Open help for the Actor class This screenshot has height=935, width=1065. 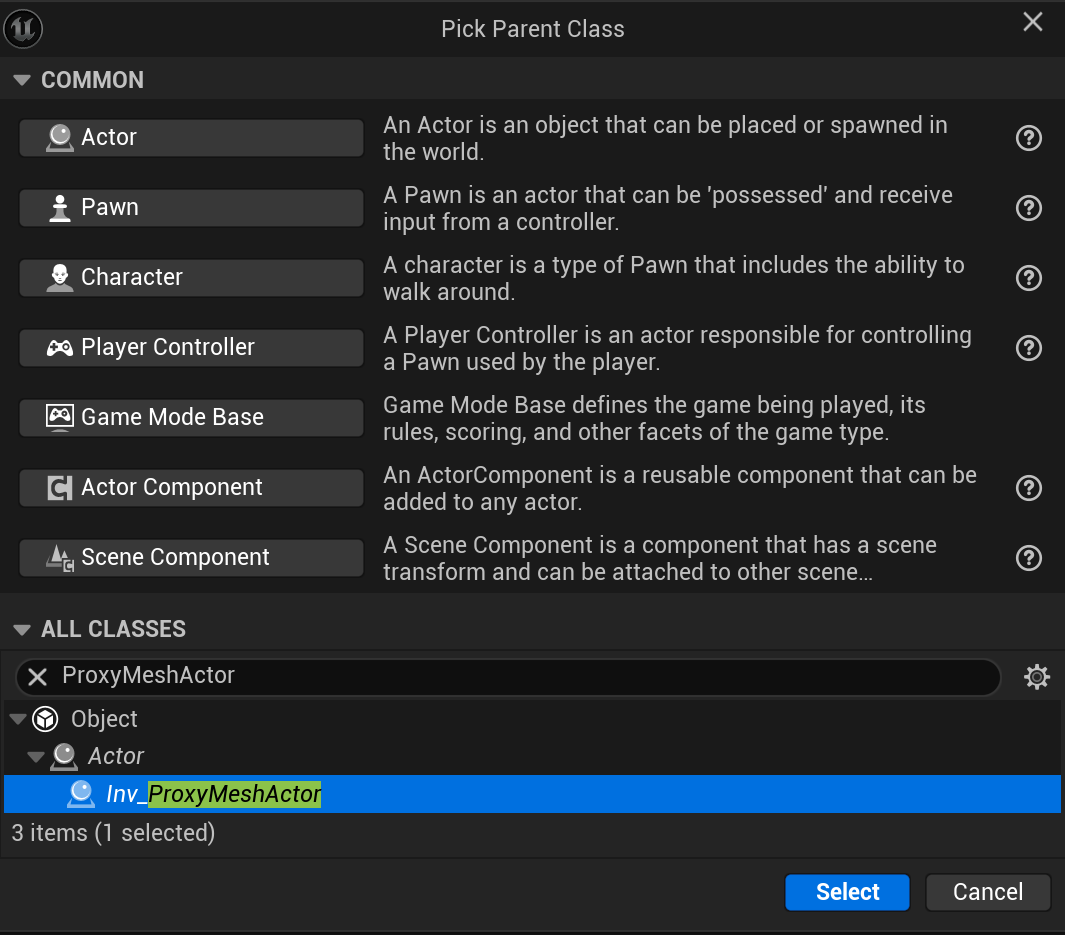tap(1029, 138)
